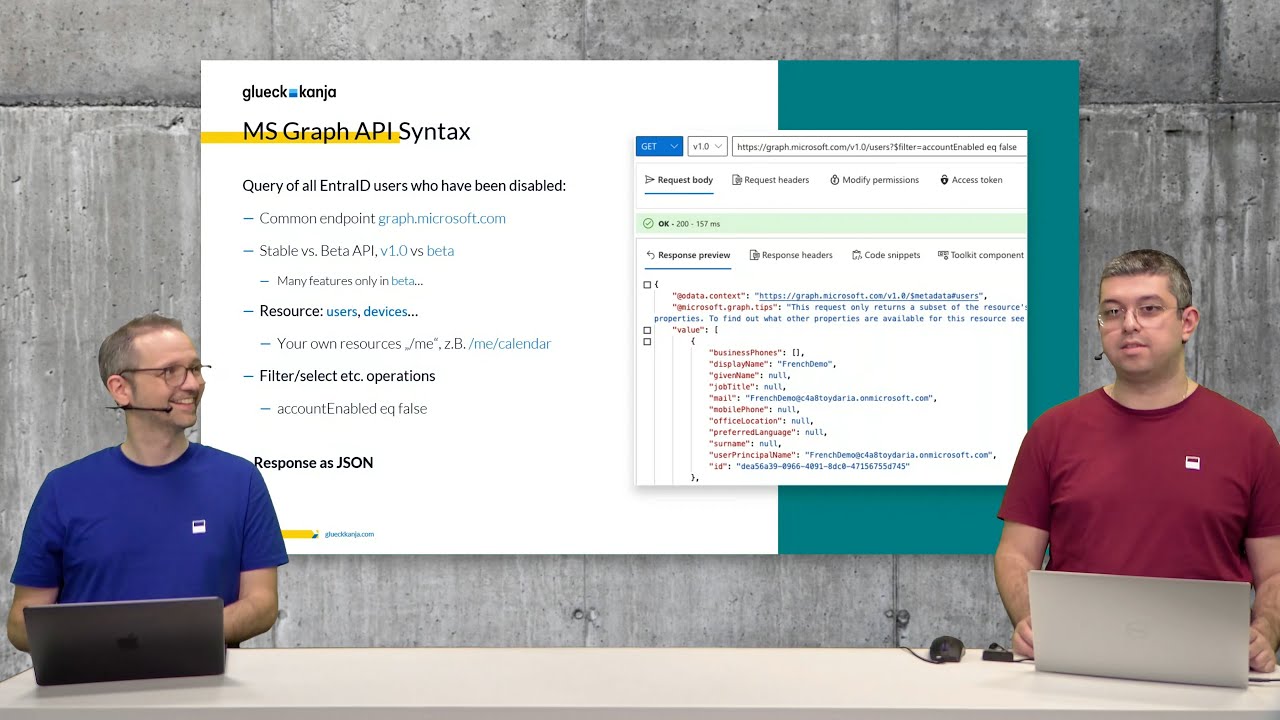Click the Request headers document icon
The width and height of the screenshot is (1280, 720).
click(737, 180)
